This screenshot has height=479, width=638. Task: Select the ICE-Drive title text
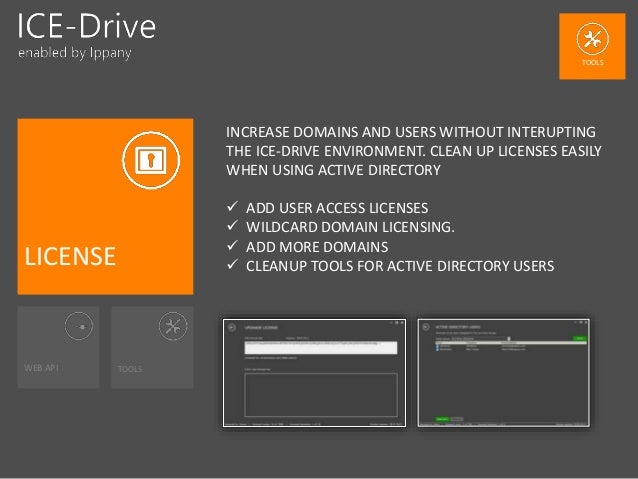(x=86, y=26)
